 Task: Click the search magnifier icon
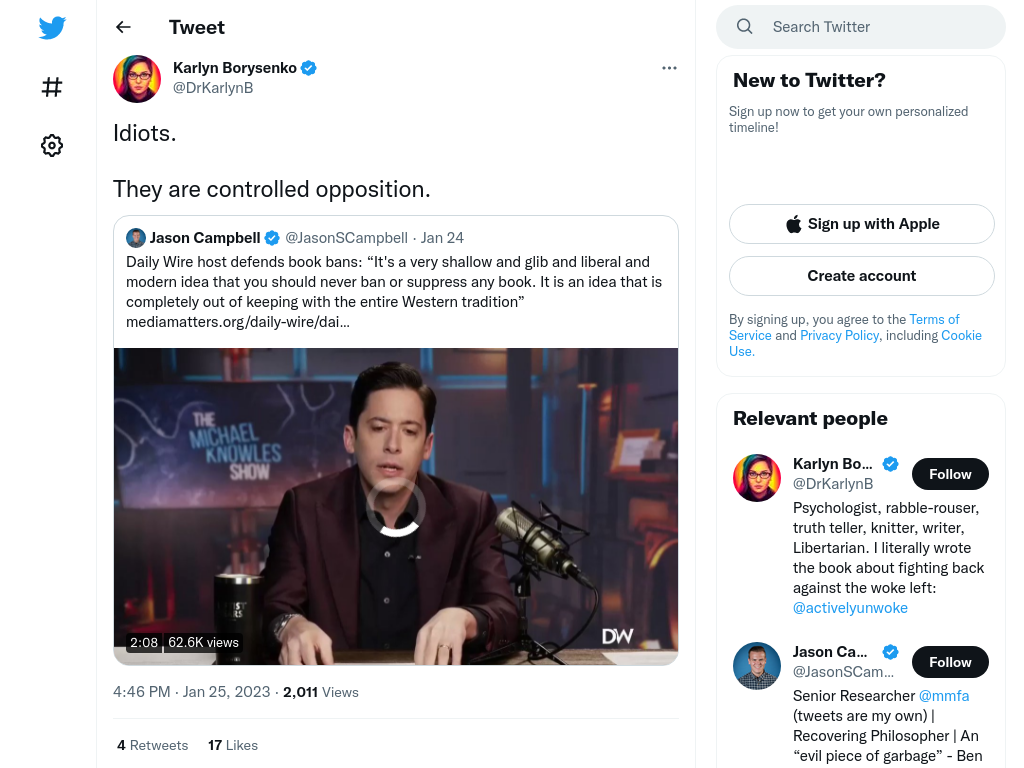tap(744, 27)
